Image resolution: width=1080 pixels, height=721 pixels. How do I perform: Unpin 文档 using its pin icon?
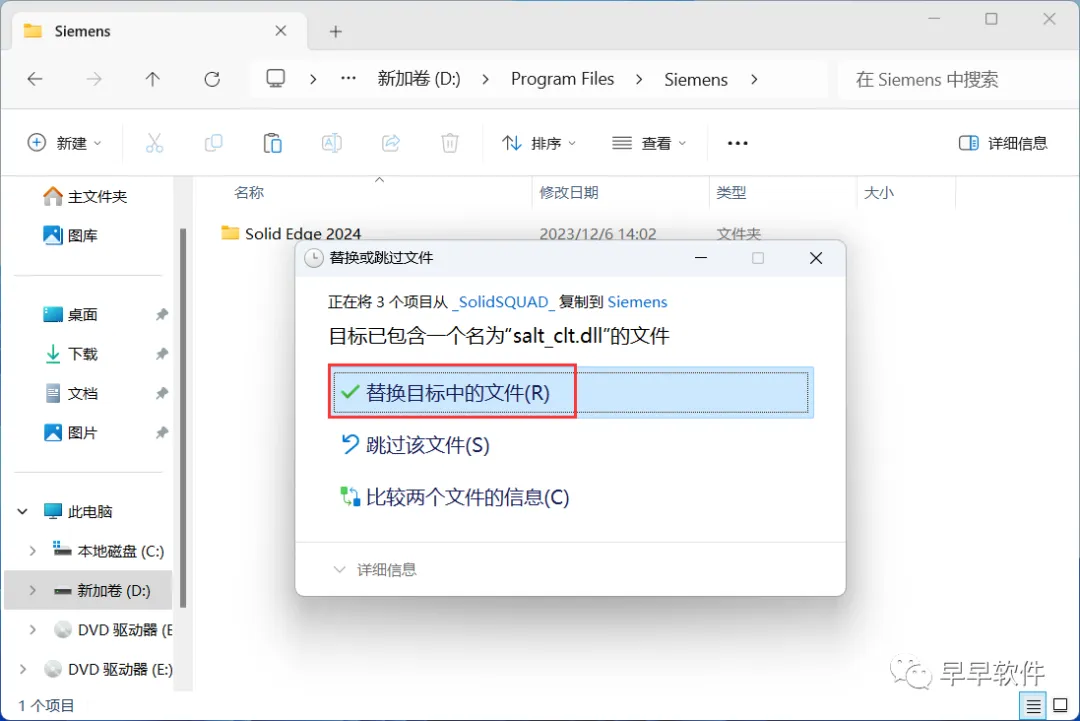tap(162, 393)
